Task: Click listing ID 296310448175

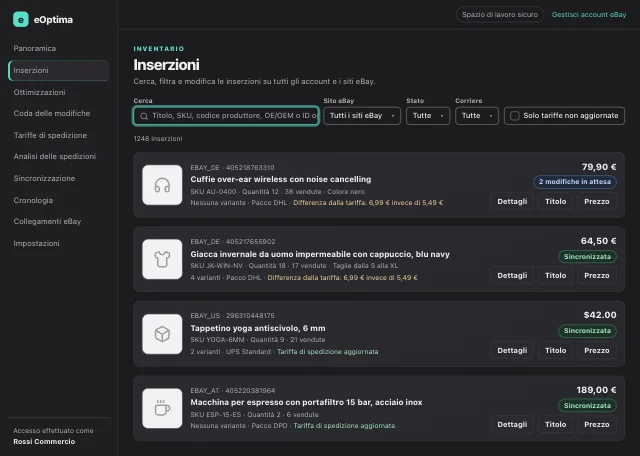Action: tap(250, 316)
